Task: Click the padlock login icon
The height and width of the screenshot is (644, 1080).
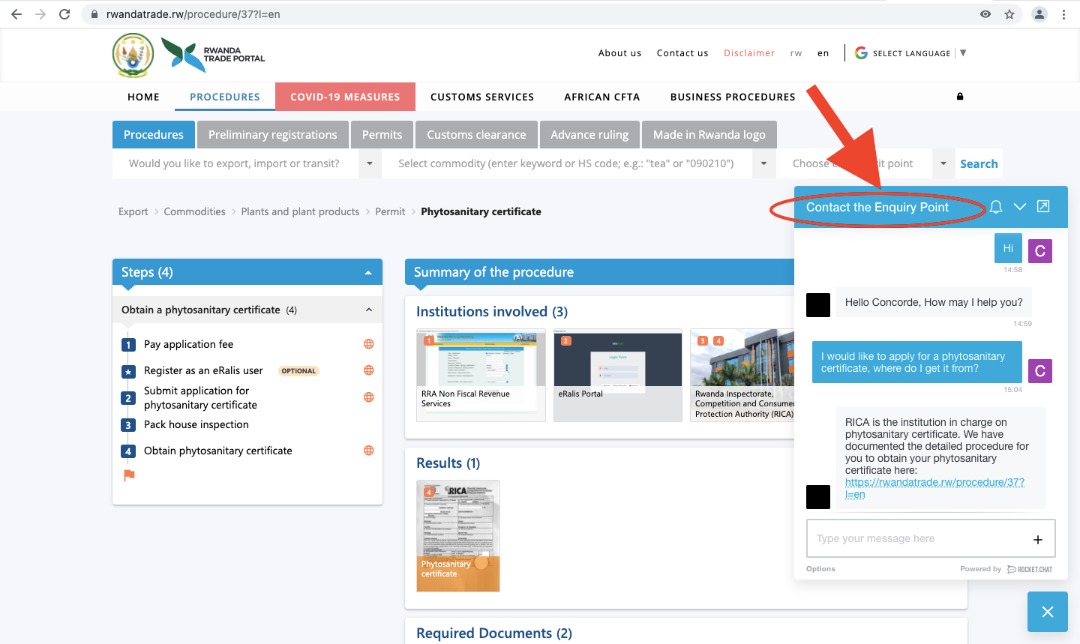Action: pos(959,96)
